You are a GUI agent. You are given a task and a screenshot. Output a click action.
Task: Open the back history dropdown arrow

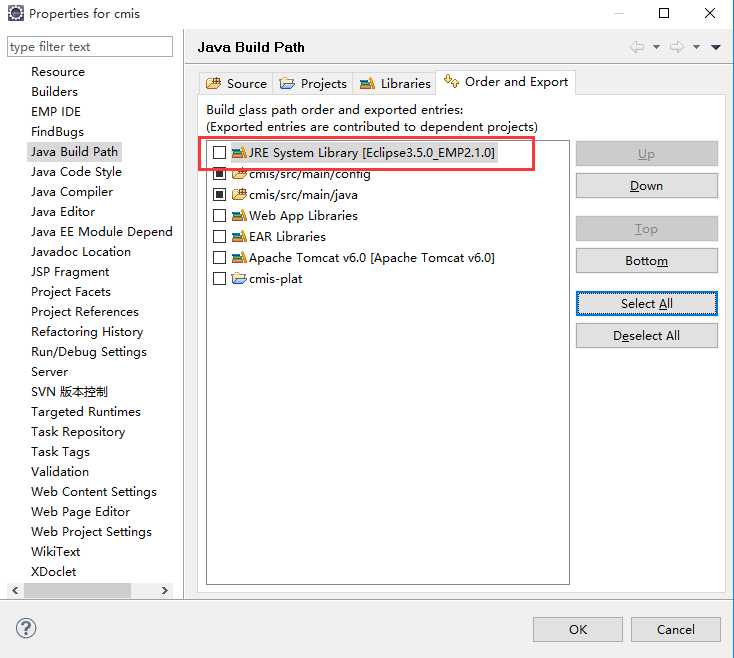656,47
